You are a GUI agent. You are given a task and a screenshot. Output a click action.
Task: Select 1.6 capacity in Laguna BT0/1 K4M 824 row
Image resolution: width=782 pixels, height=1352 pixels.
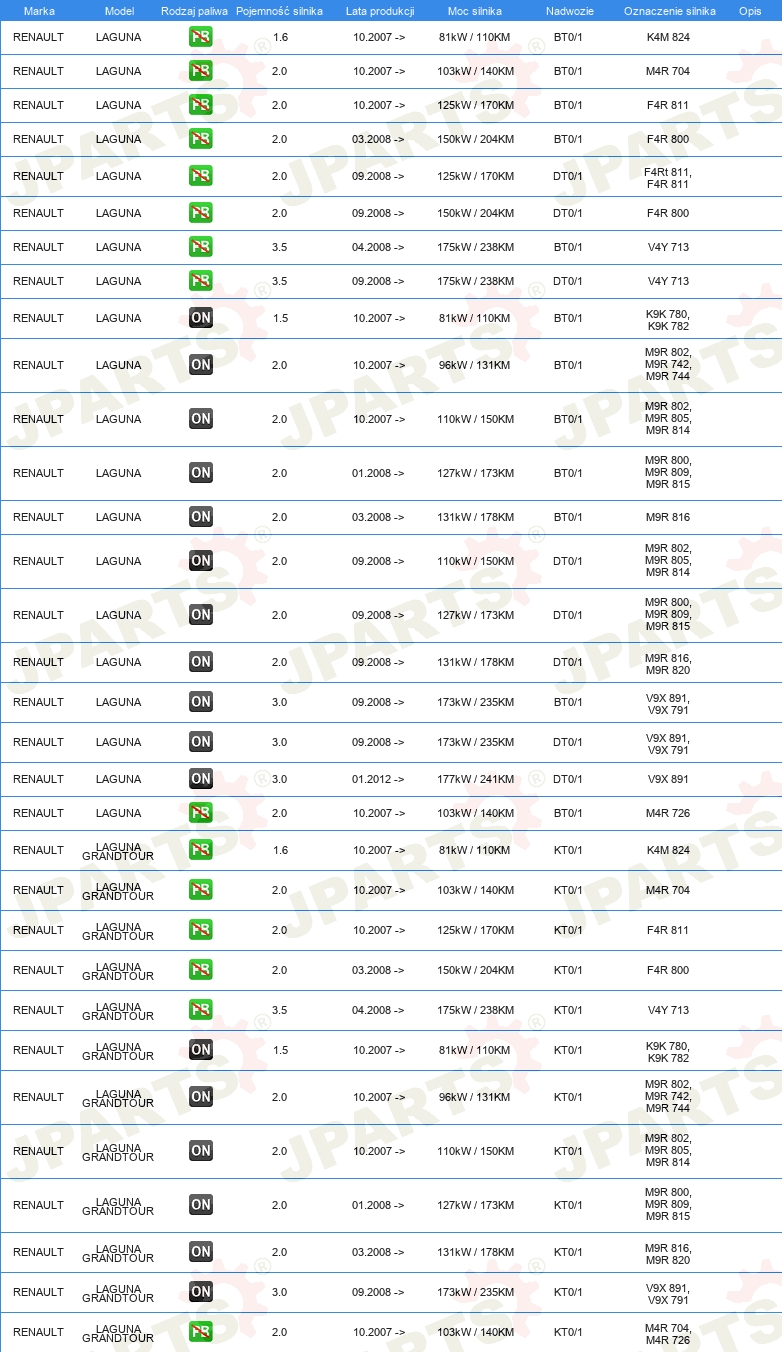[x=280, y=37]
